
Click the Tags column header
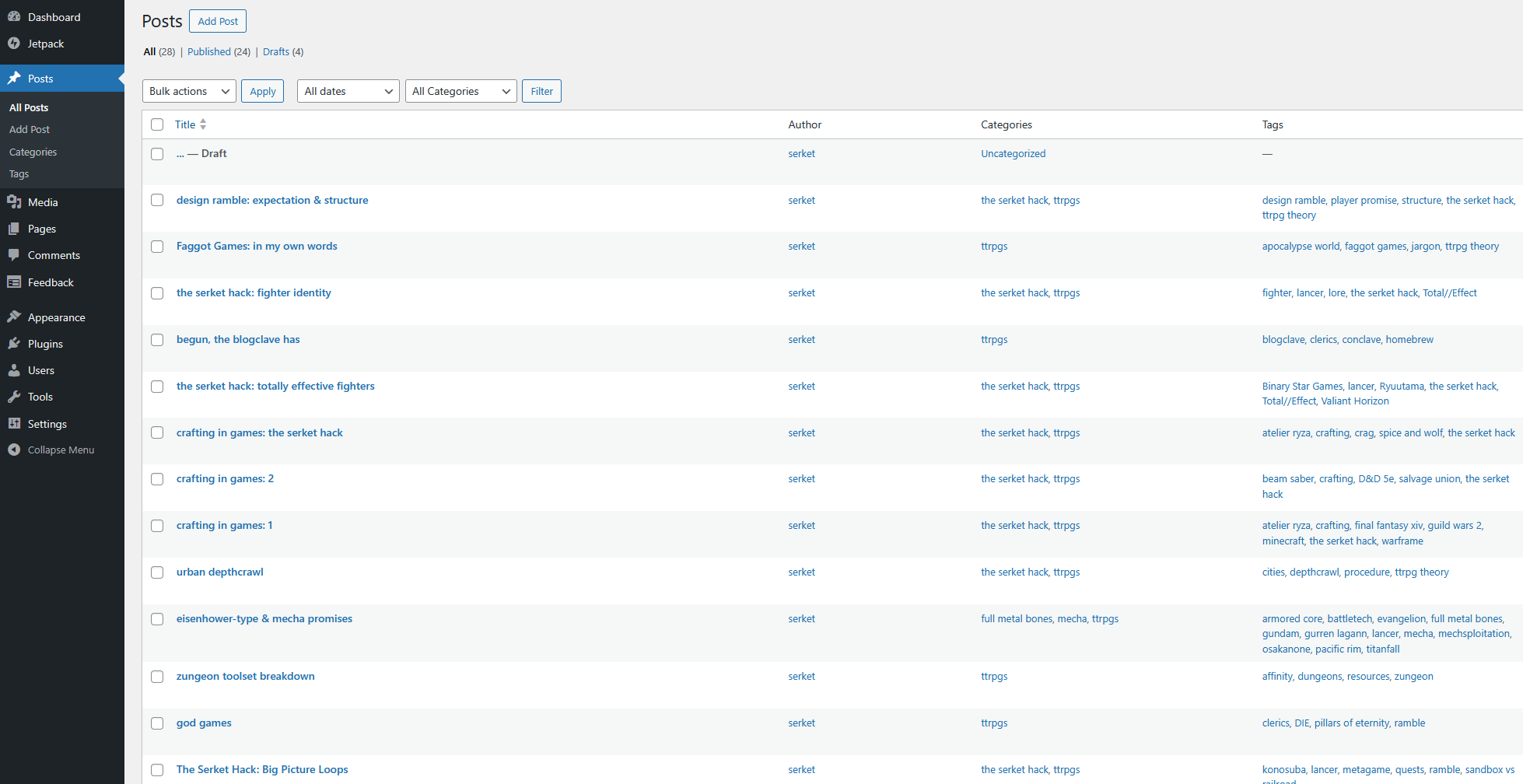point(1273,124)
